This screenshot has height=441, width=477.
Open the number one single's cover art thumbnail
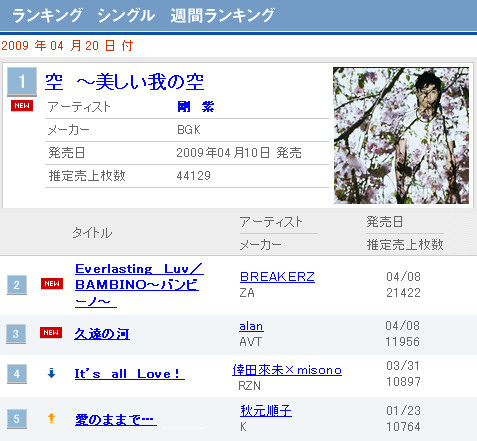pos(401,136)
